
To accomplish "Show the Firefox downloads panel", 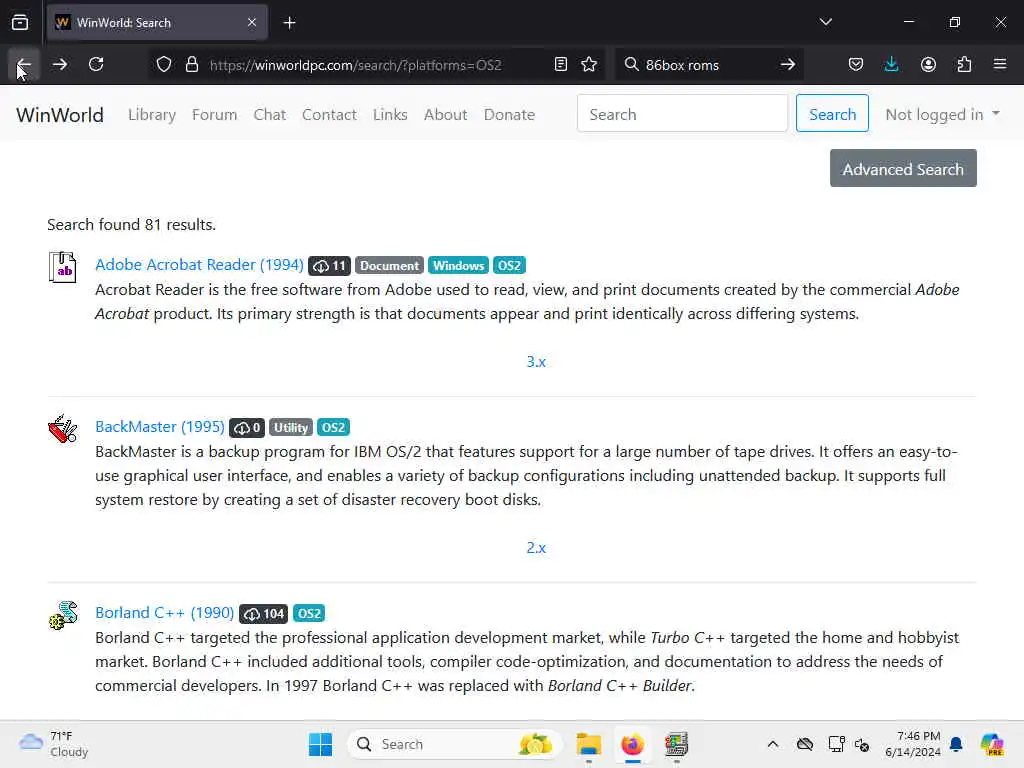I will pyautogui.click(x=891, y=65).
